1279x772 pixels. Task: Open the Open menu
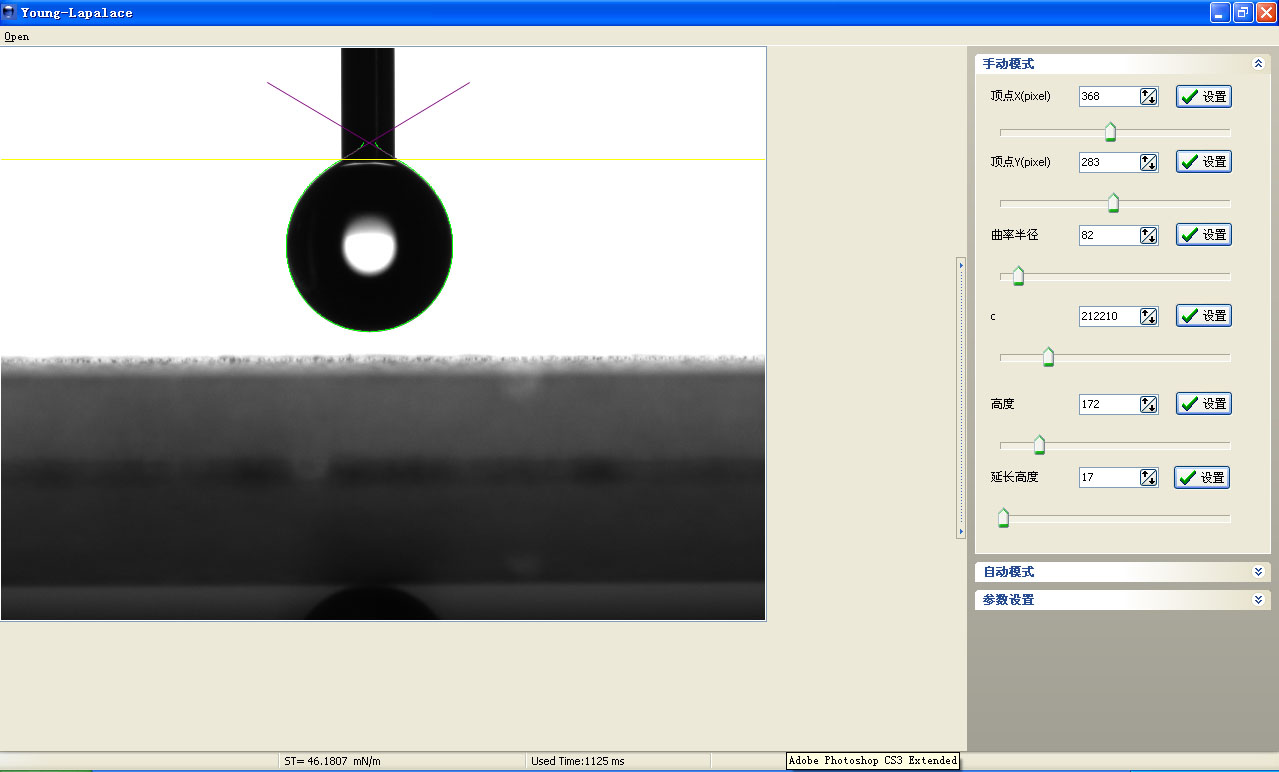[16, 37]
